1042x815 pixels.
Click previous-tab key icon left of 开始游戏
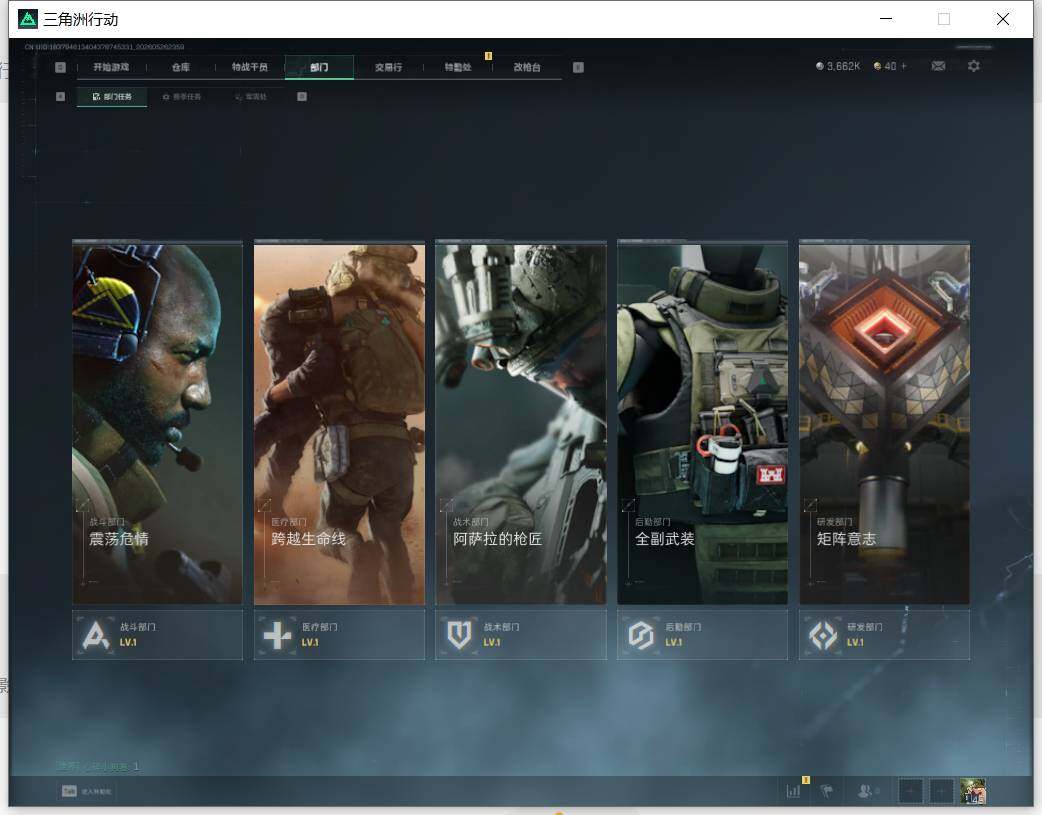click(x=60, y=67)
